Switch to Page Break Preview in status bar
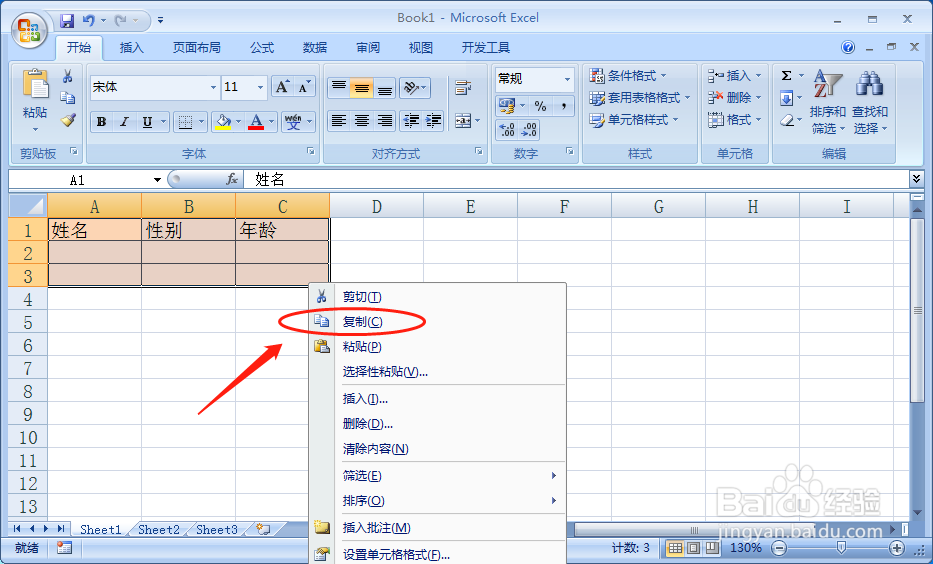Viewport: 933px width, 564px height. 713,547
